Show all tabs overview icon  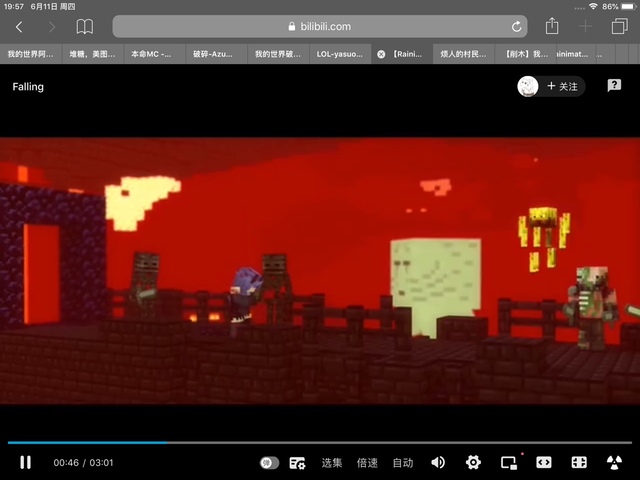coord(620,26)
